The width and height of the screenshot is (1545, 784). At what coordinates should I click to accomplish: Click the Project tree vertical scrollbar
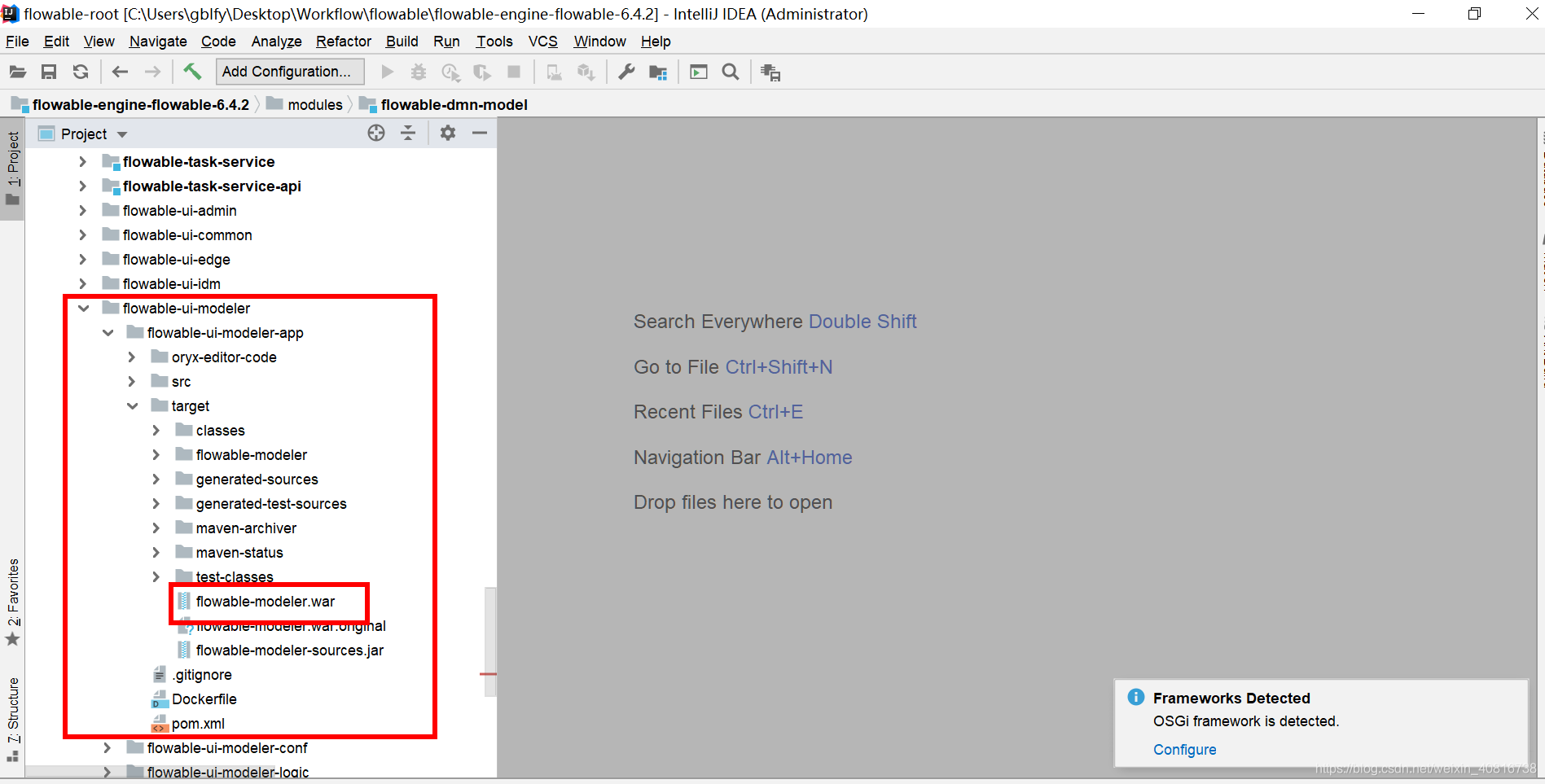click(x=490, y=642)
